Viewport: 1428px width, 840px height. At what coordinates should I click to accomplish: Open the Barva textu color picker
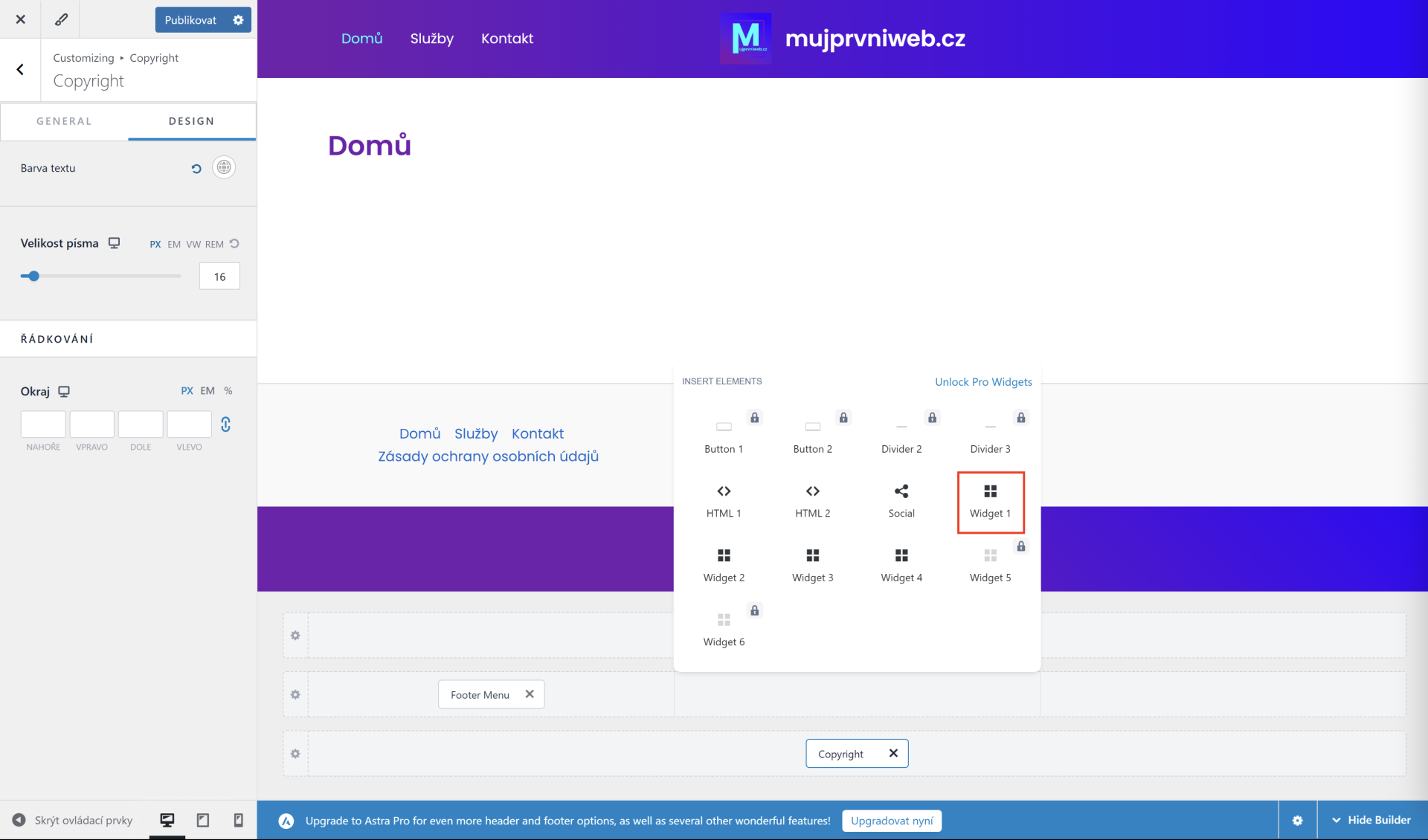click(224, 168)
